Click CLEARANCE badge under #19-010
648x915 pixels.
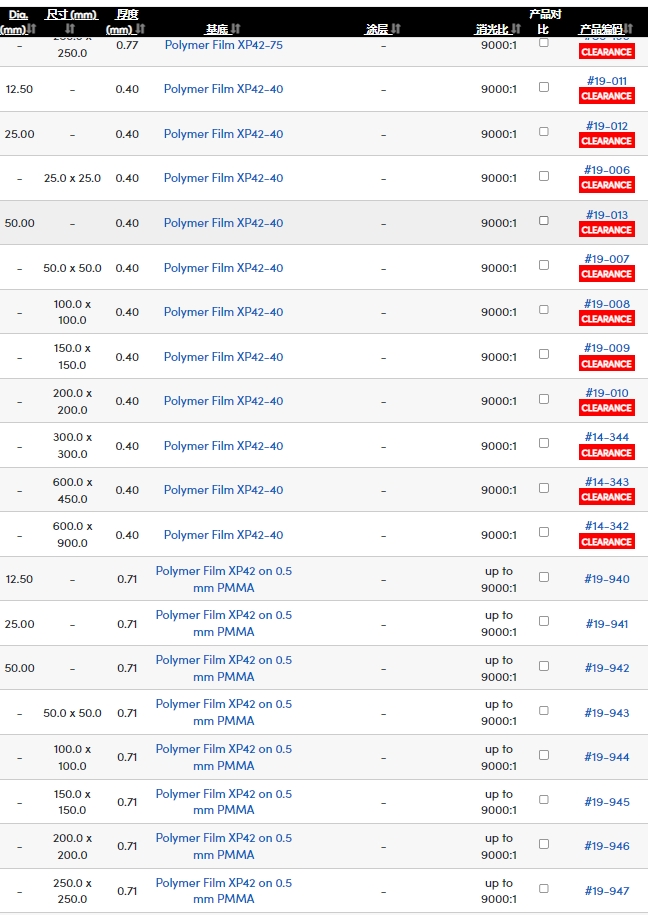[607, 408]
